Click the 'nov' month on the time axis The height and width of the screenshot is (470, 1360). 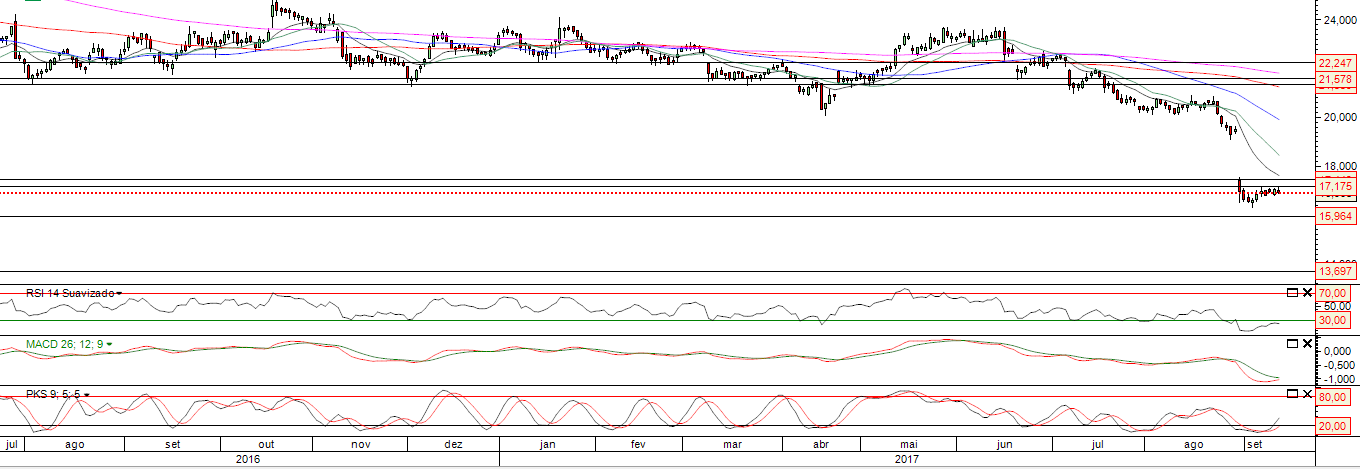pos(361,443)
